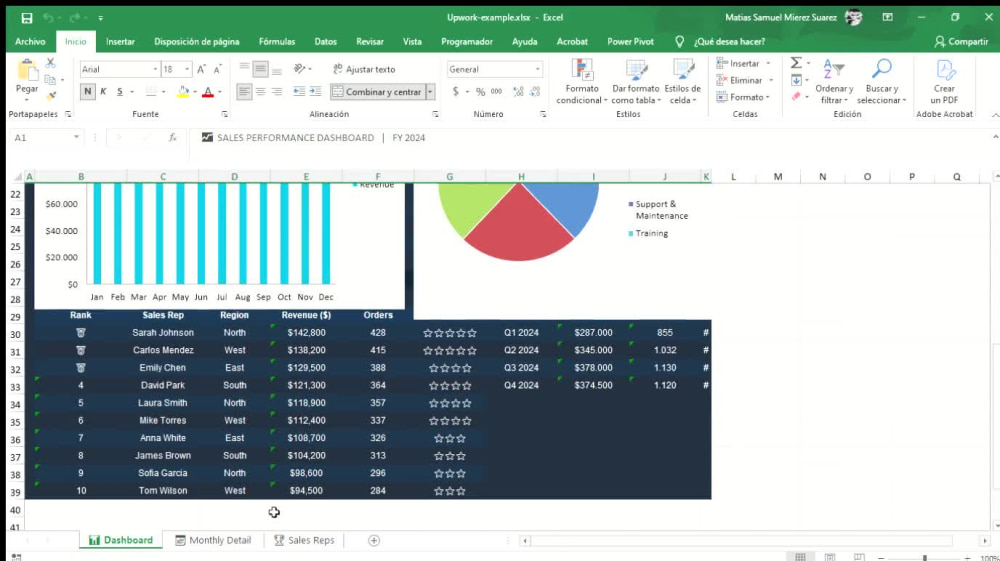Decrease font size with the smaller A icon
Screen dimensions: 1000x561
coord(217,69)
